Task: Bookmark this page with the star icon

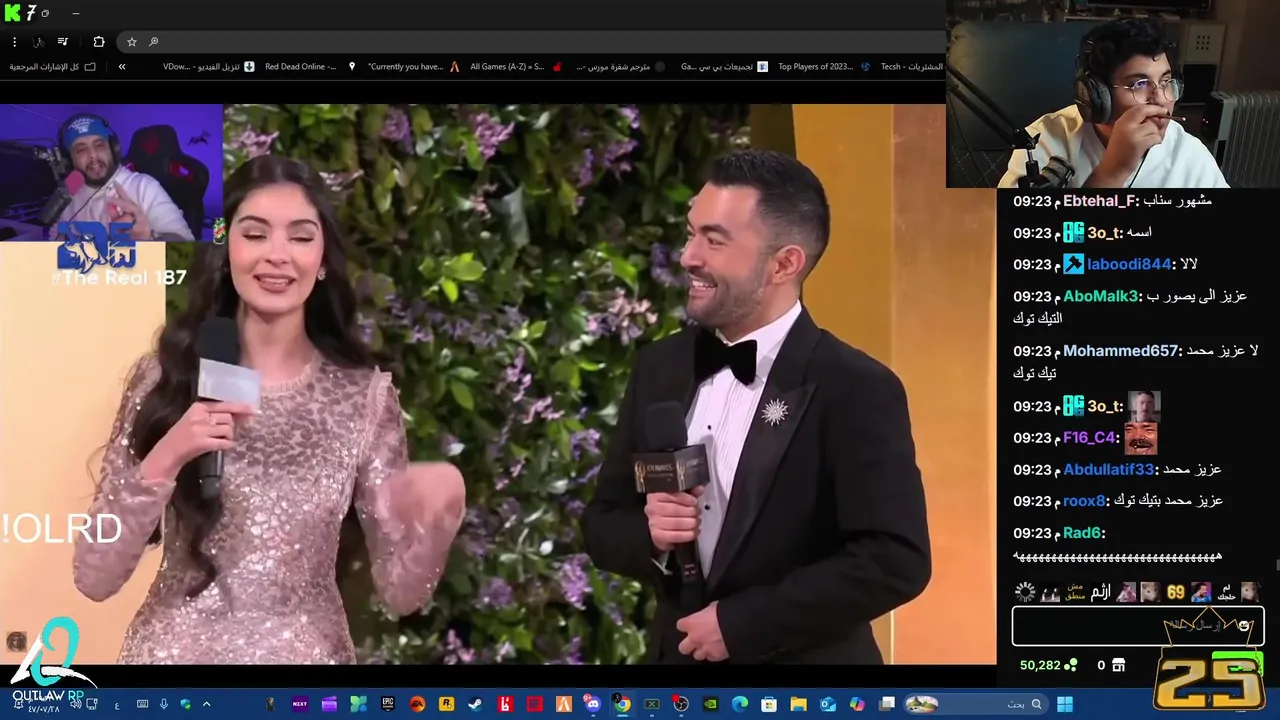Action: [x=131, y=42]
